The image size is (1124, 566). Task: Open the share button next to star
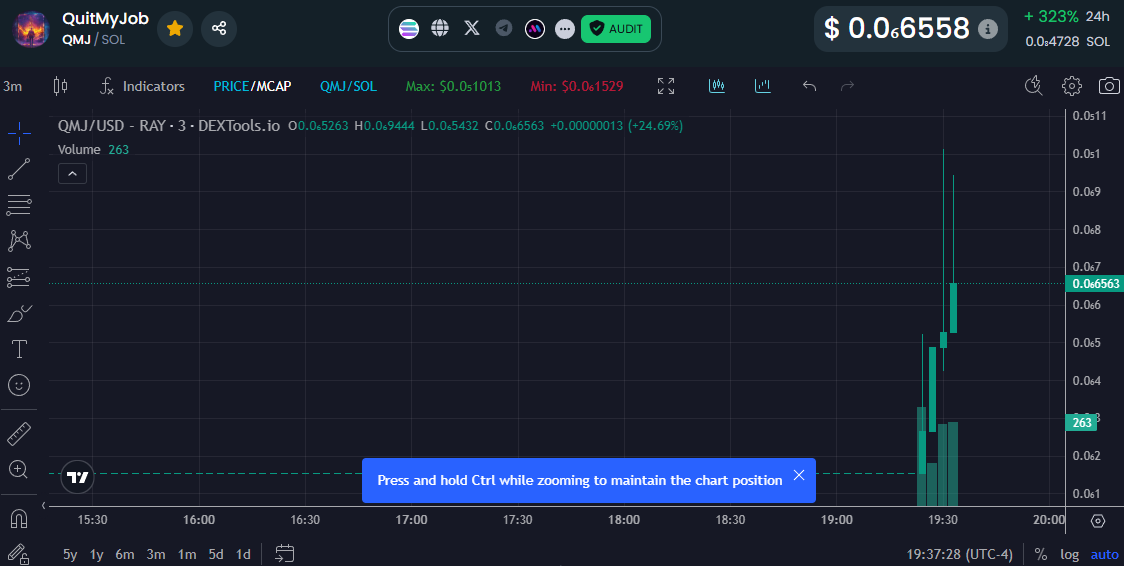219,29
